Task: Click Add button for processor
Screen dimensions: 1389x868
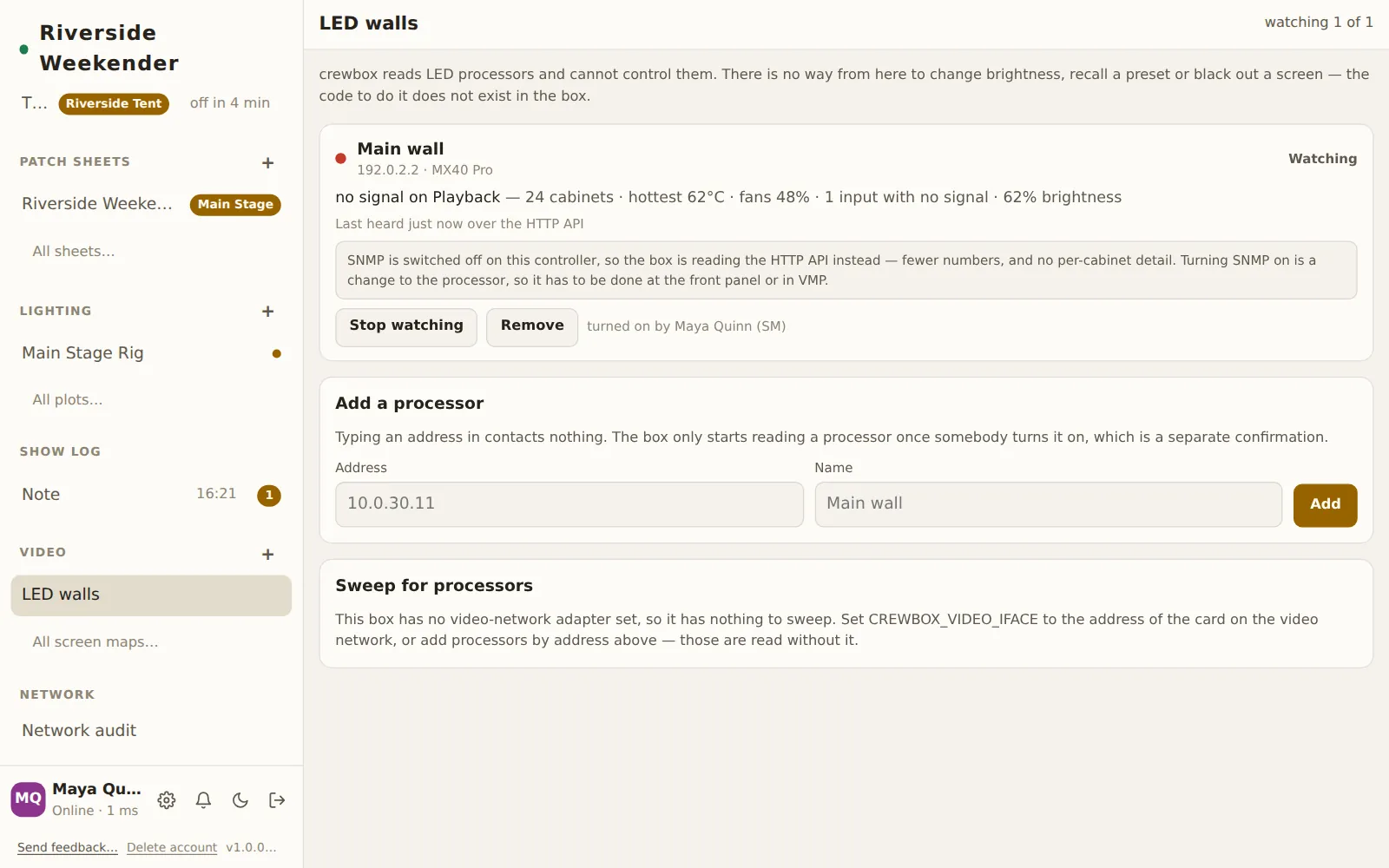Action: pyautogui.click(x=1325, y=505)
